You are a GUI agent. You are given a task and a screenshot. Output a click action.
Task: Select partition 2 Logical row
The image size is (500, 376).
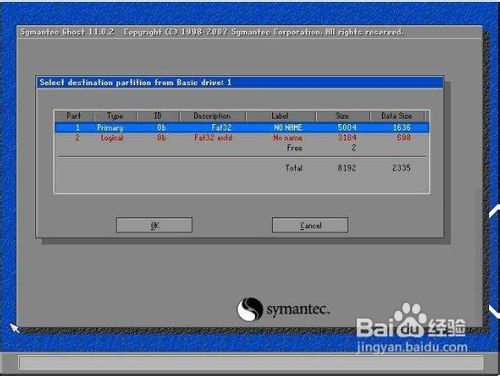coord(242,138)
